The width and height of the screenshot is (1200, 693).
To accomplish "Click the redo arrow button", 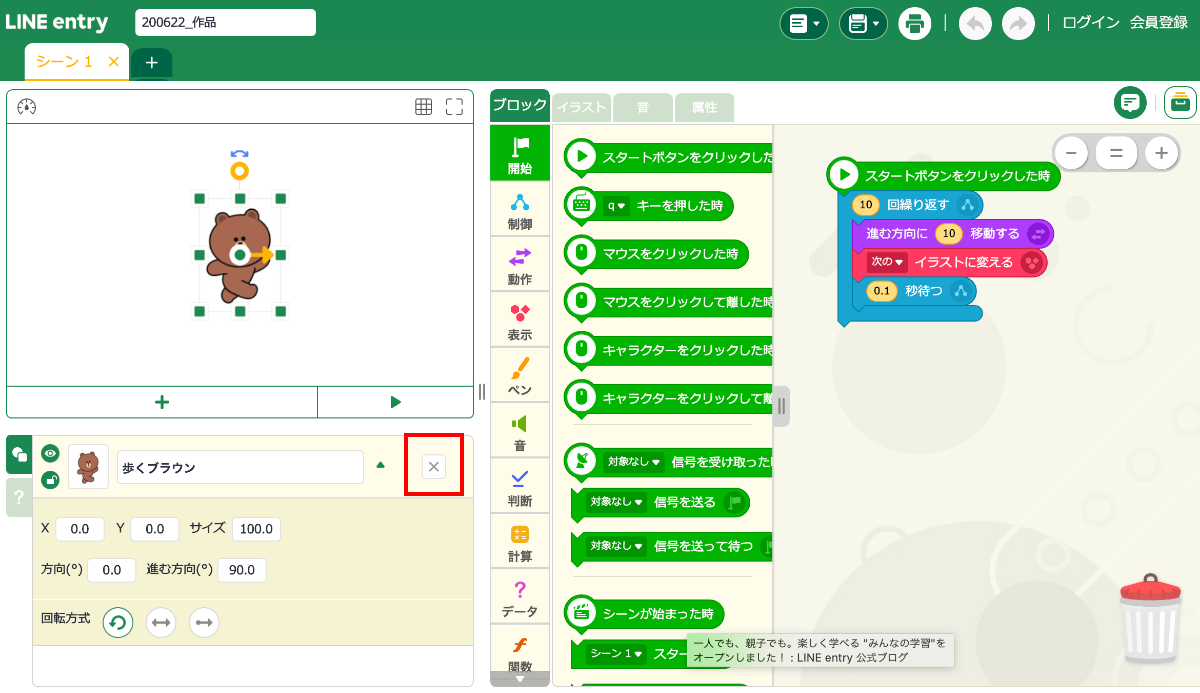I will pyautogui.click(x=1018, y=23).
